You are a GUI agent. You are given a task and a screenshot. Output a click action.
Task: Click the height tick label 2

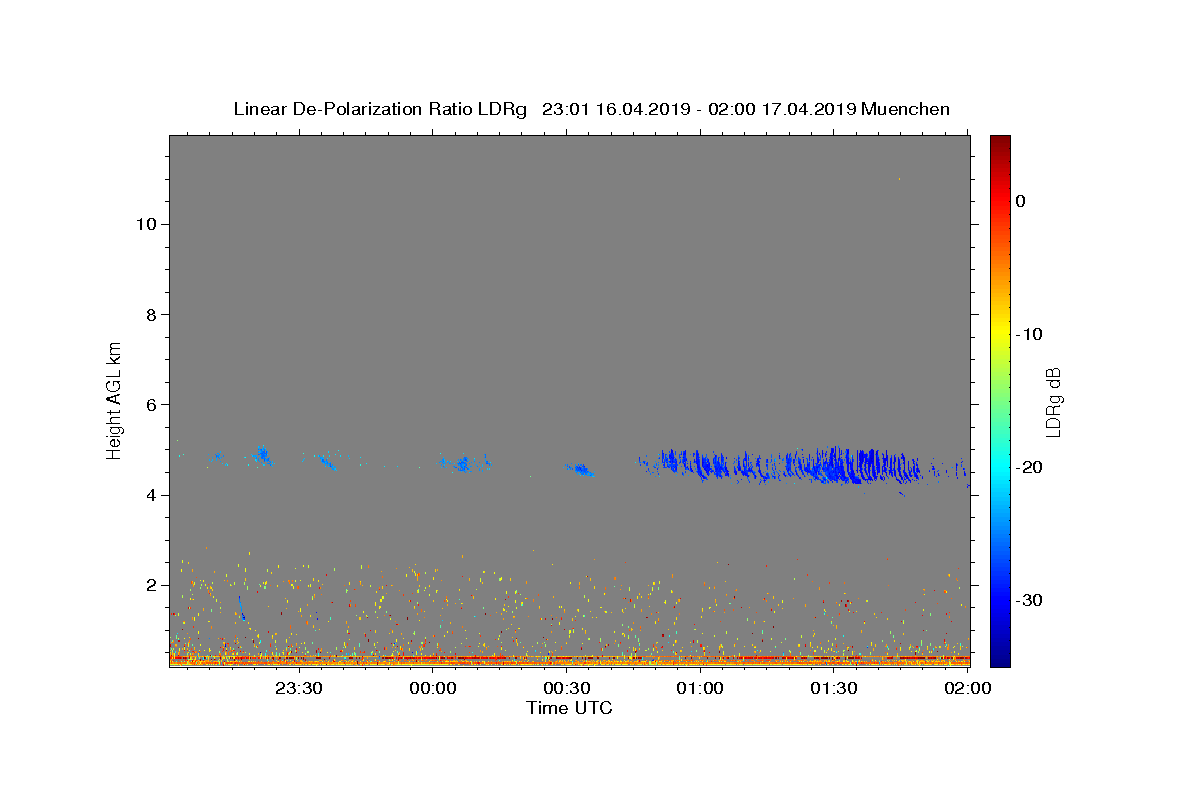coord(151,585)
